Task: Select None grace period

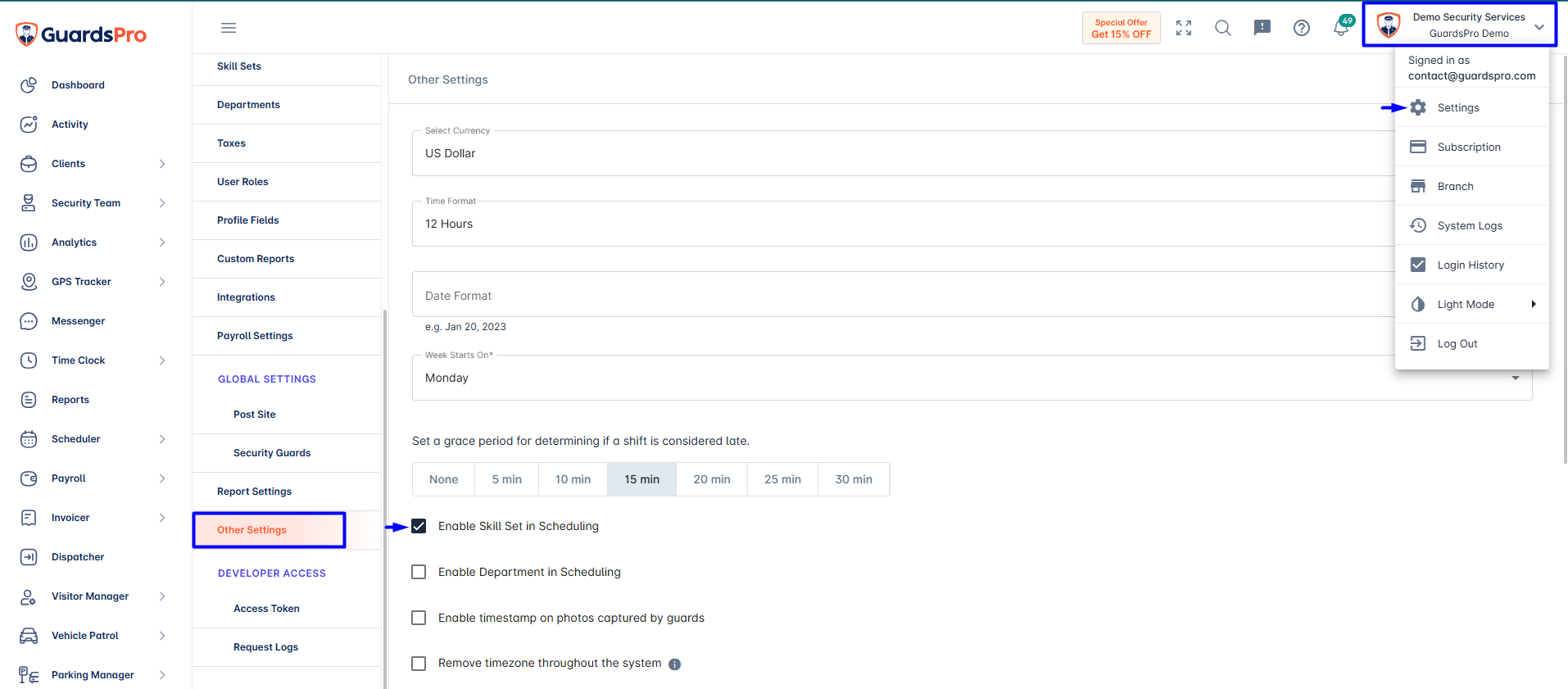Action: tap(443, 479)
